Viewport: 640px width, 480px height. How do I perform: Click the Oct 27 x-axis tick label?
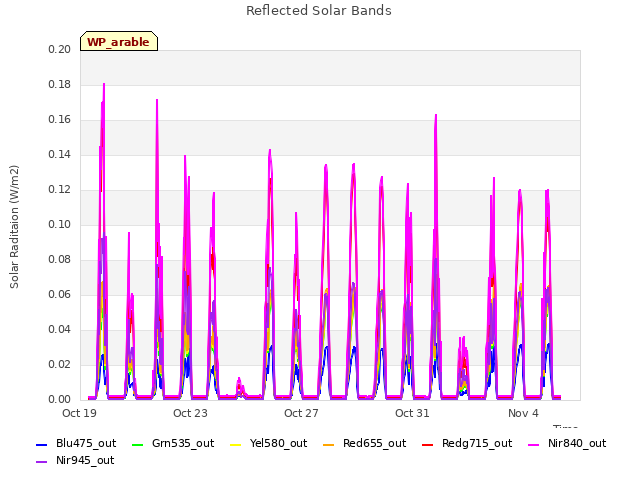coord(301,413)
